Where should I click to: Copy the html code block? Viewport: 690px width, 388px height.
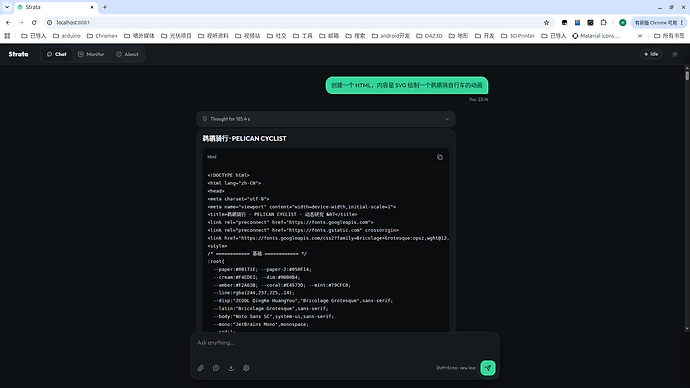(x=440, y=157)
